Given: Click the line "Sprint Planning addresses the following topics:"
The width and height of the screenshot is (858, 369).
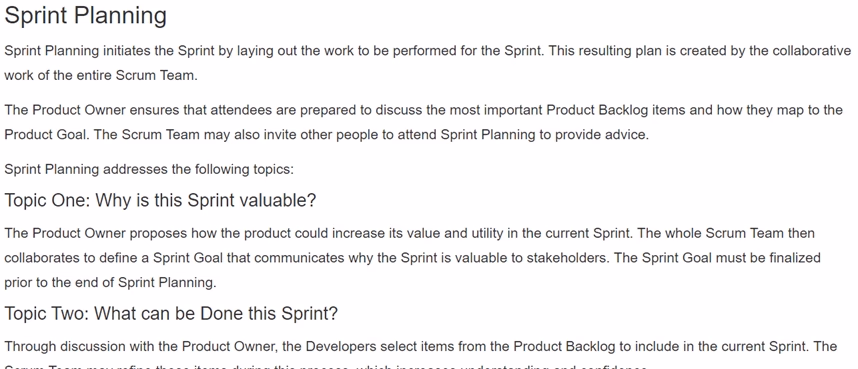Looking at the screenshot, I should click(149, 169).
